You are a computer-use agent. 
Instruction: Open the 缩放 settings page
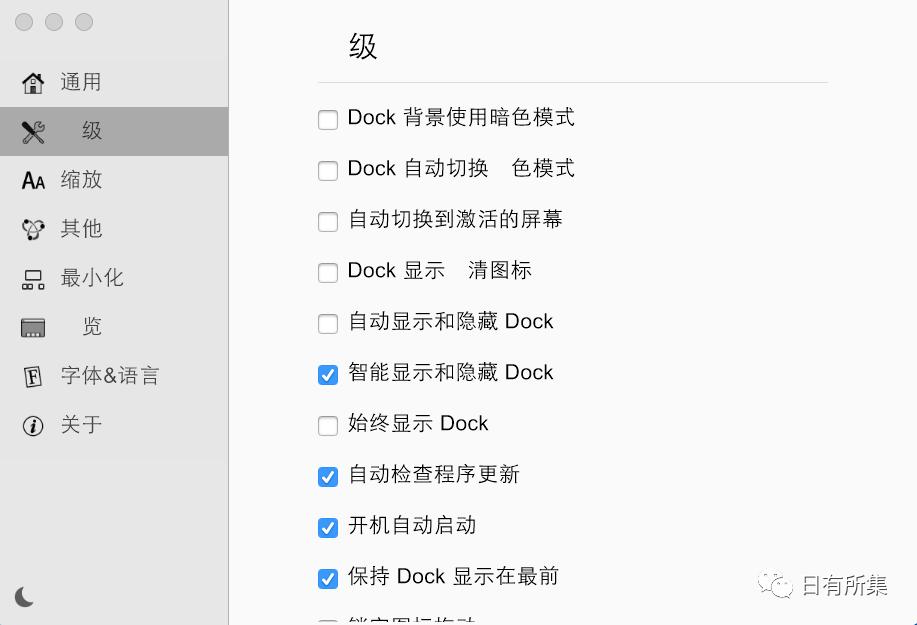click(80, 180)
